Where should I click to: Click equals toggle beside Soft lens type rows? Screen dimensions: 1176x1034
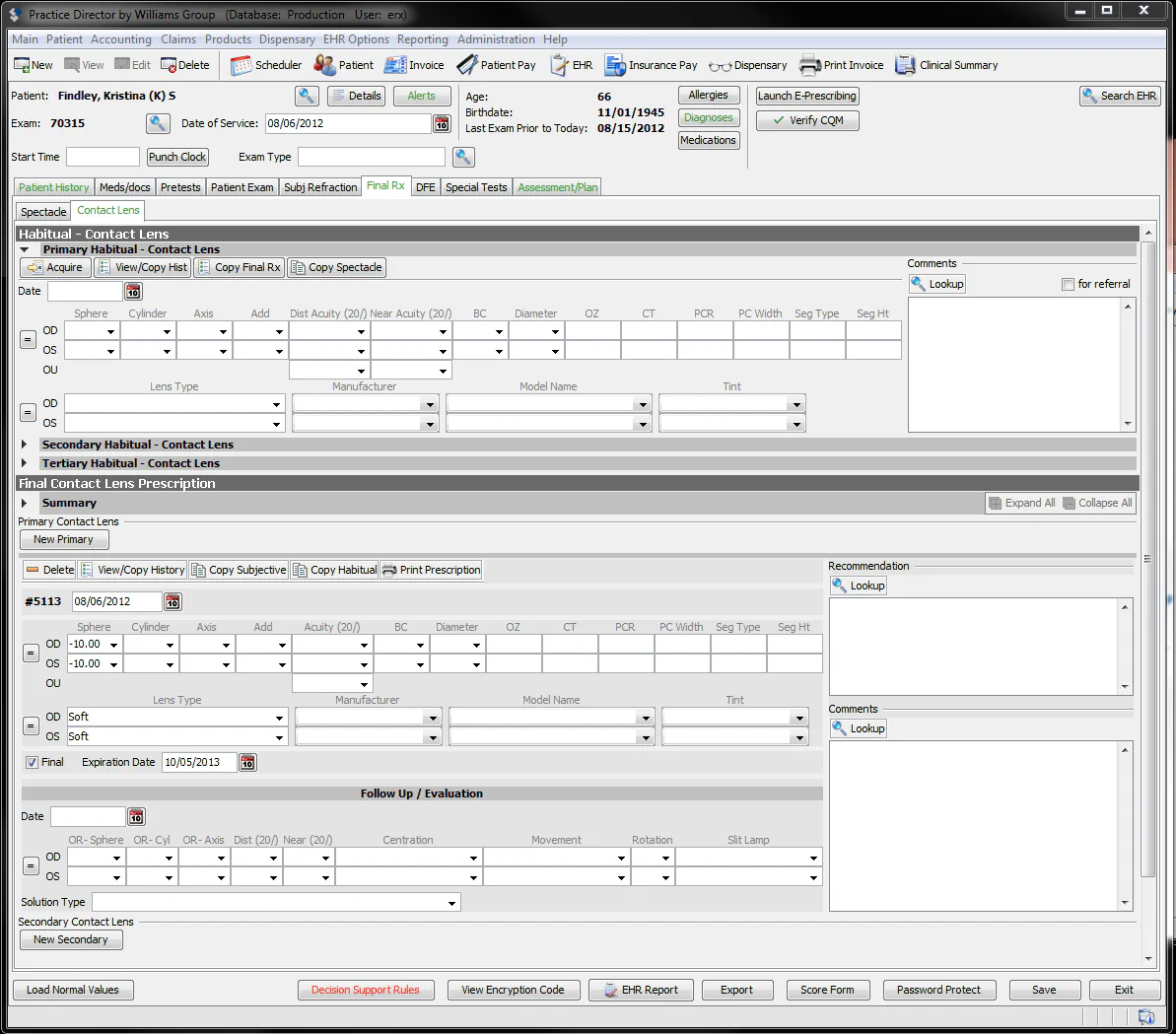(x=31, y=726)
